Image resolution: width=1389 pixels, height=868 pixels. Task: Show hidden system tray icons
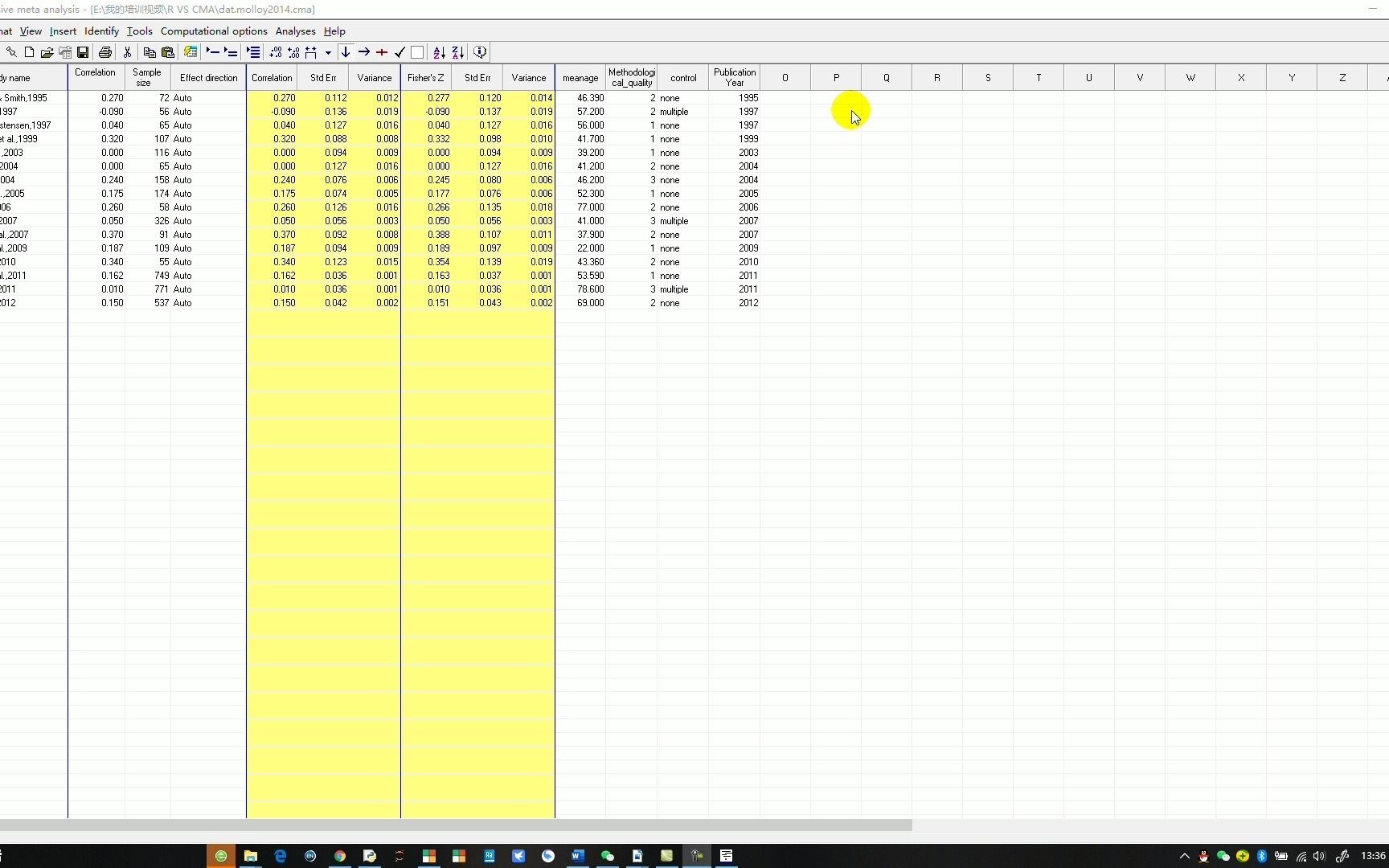coord(1184,856)
